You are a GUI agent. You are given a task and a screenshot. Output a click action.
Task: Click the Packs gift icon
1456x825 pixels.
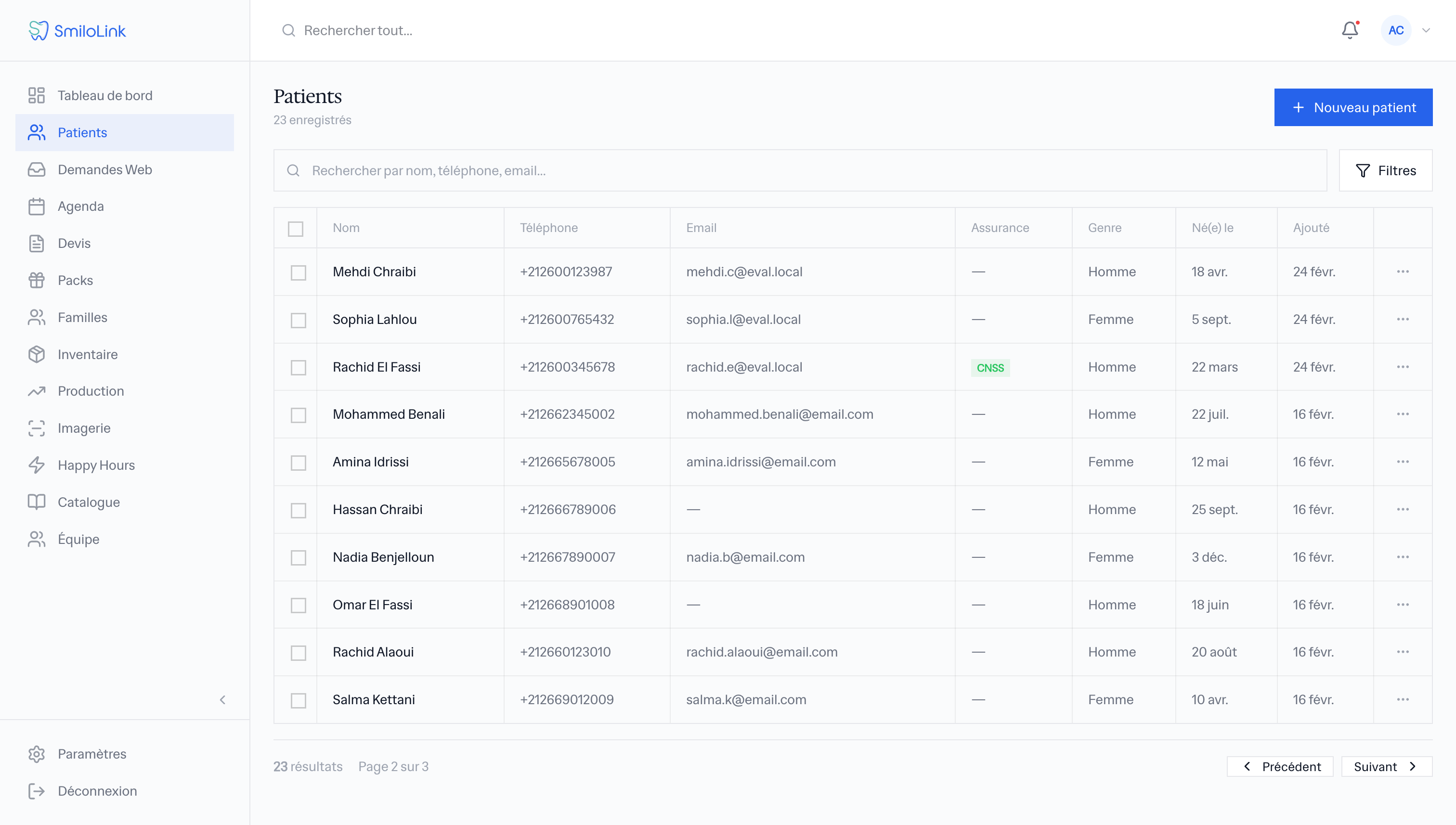[x=36, y=280]
